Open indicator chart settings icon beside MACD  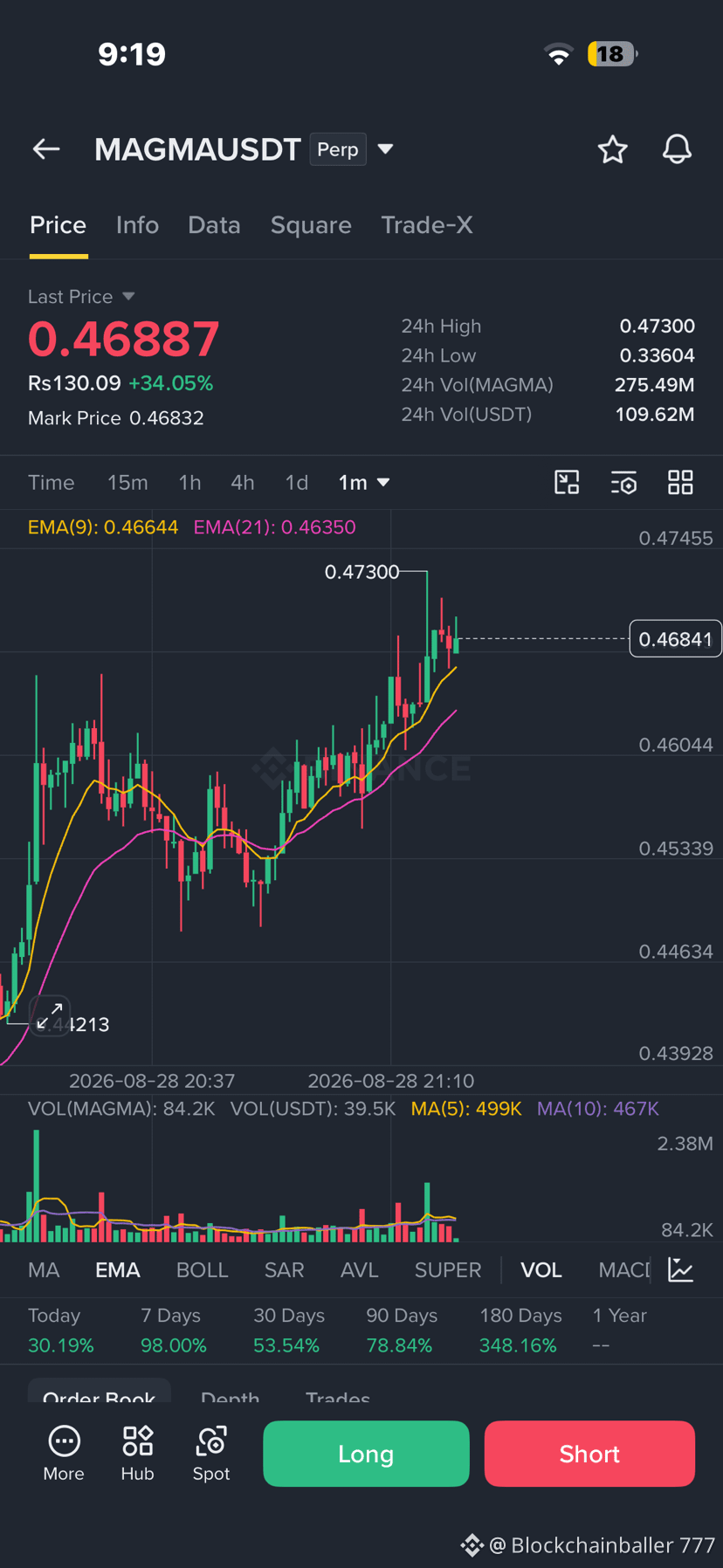tap(680, 1269)
